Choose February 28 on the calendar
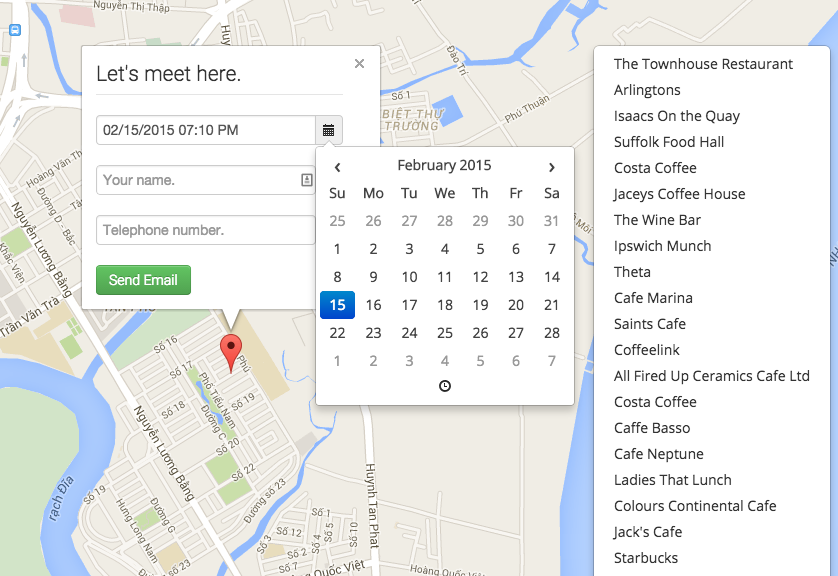 click(551, 333)
